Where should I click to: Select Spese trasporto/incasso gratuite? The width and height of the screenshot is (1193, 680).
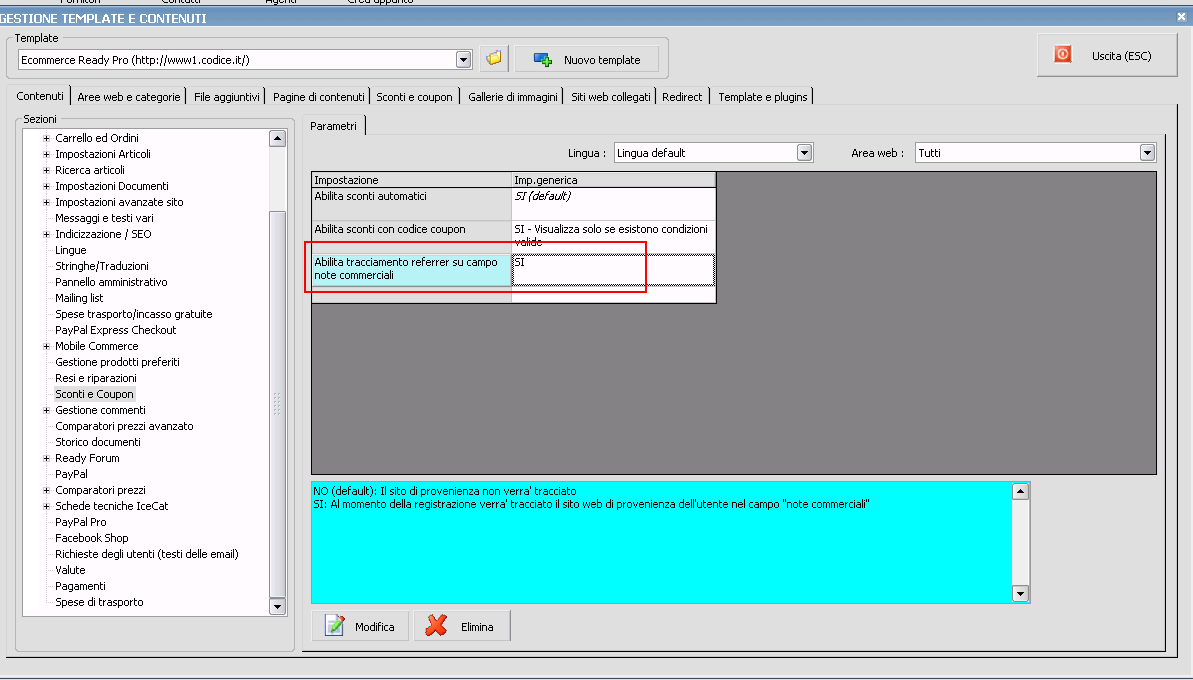(134, 314)
